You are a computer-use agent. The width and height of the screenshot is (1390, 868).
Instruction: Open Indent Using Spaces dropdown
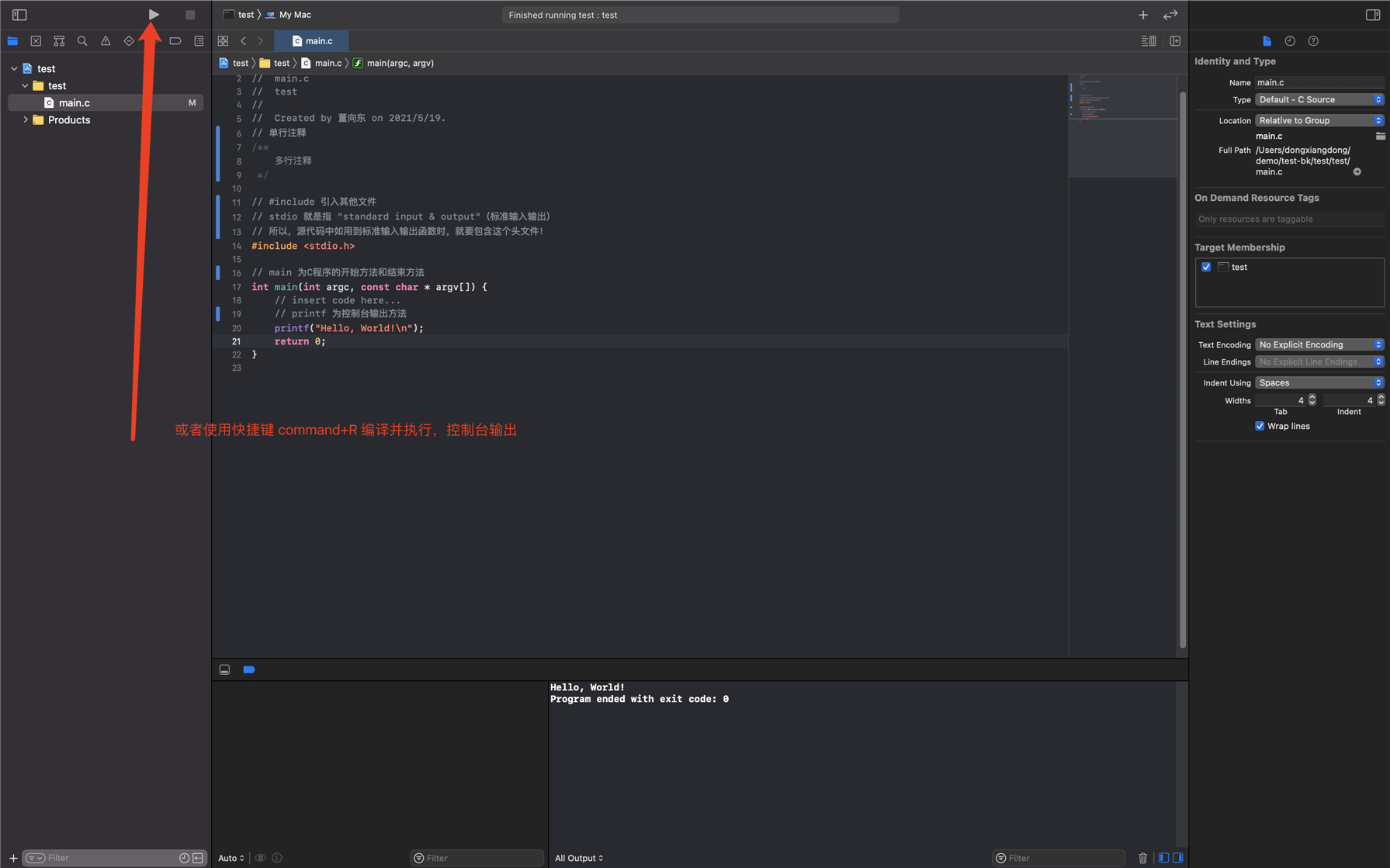click(x=1319, y=382)
